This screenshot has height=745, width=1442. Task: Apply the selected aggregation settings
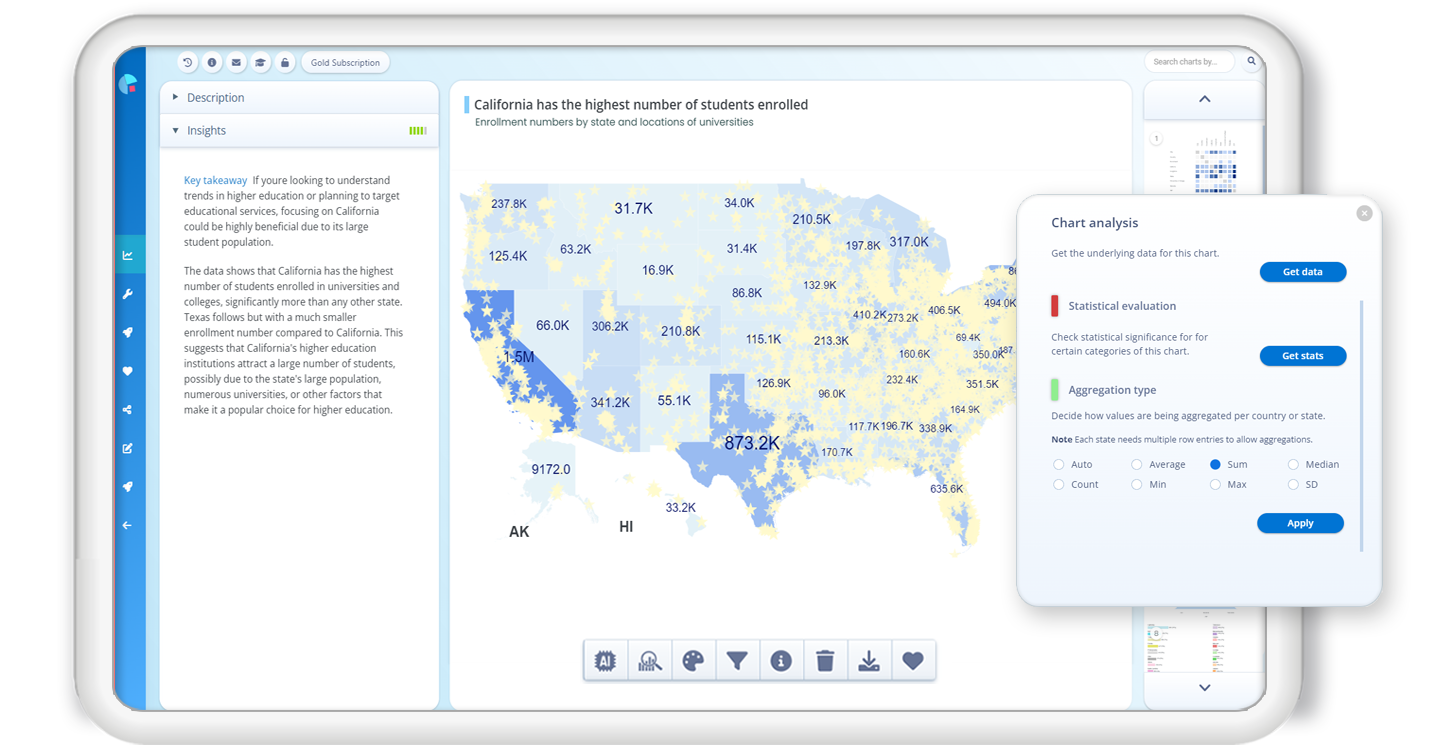1300,522
